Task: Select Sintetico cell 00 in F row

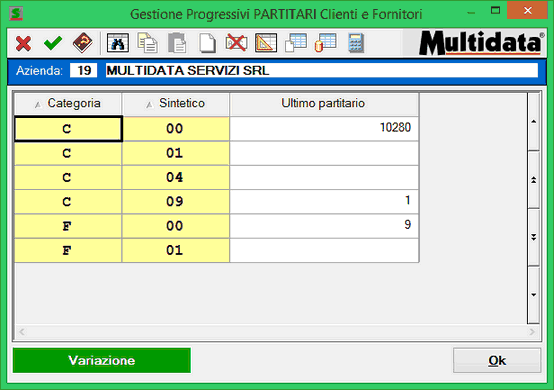Action: click(176, 226)
